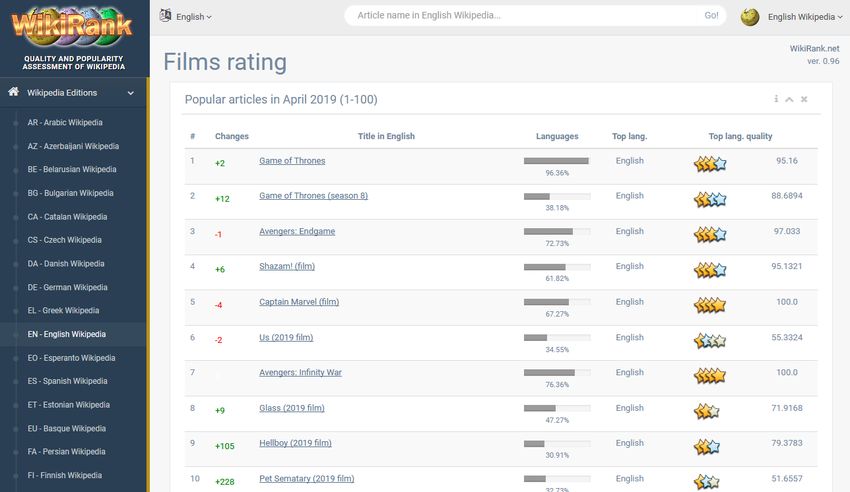Image resolution: width=850 pixels, height=492 pixels.
Task: Click the star rating for Us (2019 film)
Action: point(710,341)
